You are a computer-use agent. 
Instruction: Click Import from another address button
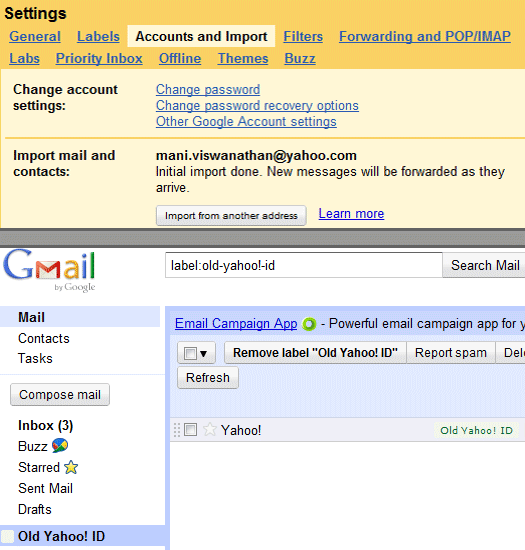pyautogui.click(x=231, y=215)
